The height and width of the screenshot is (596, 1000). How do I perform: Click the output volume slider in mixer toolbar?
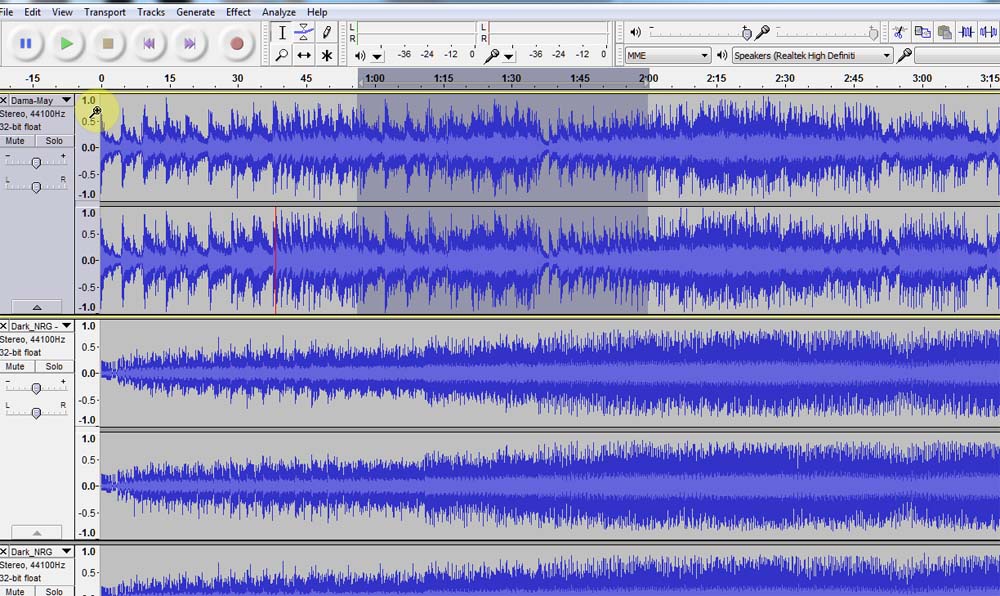(x=701, y=32)
